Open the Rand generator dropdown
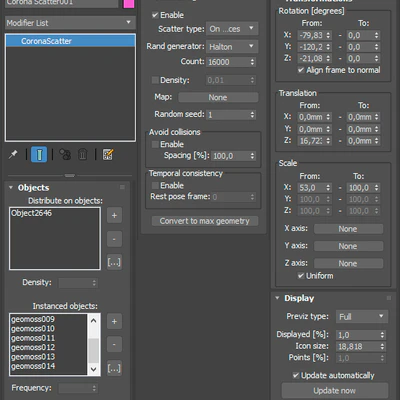 pyautogui.click(x=232, y=47)
